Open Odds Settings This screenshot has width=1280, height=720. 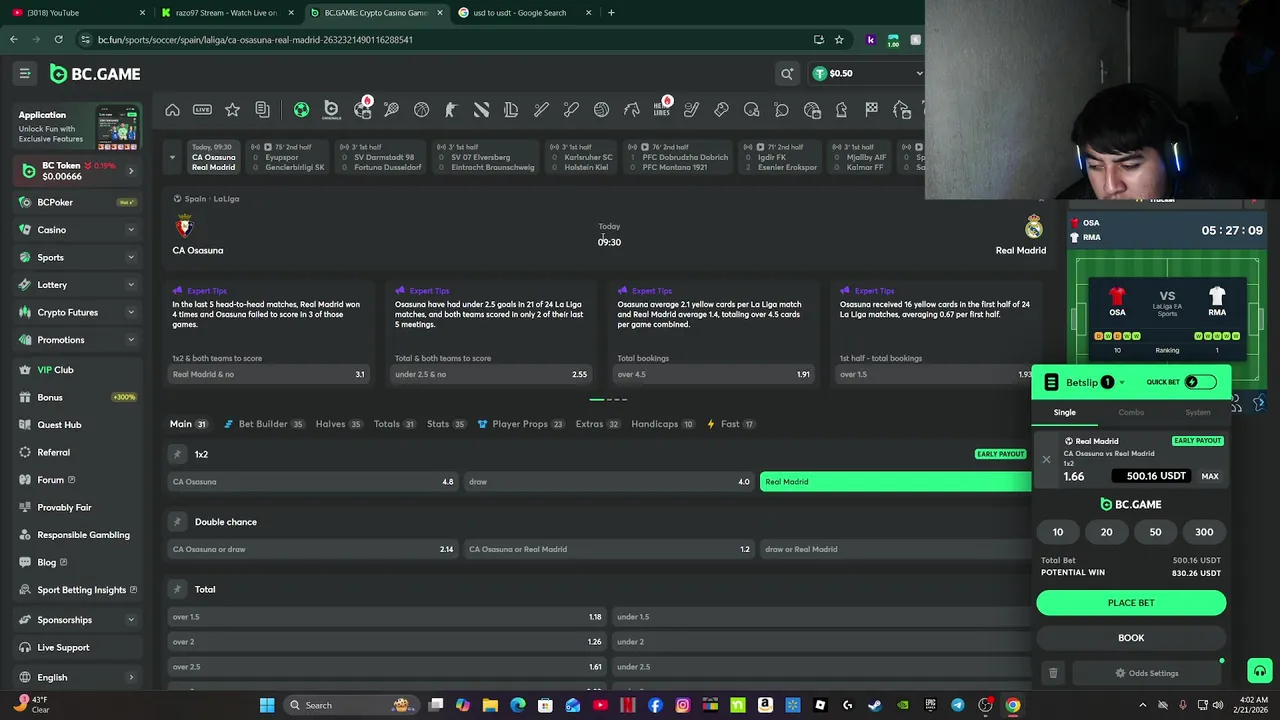[1147, 673]
